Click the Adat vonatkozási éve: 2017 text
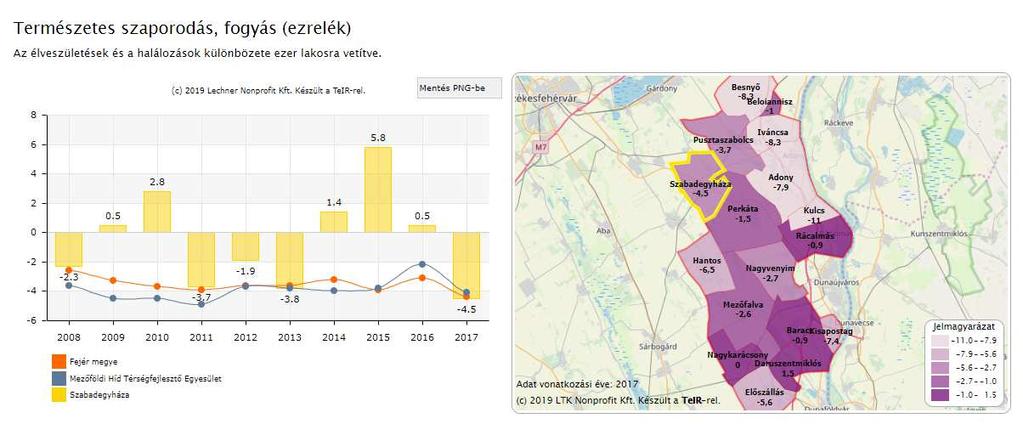The image size is (1023, 424). 577,384
